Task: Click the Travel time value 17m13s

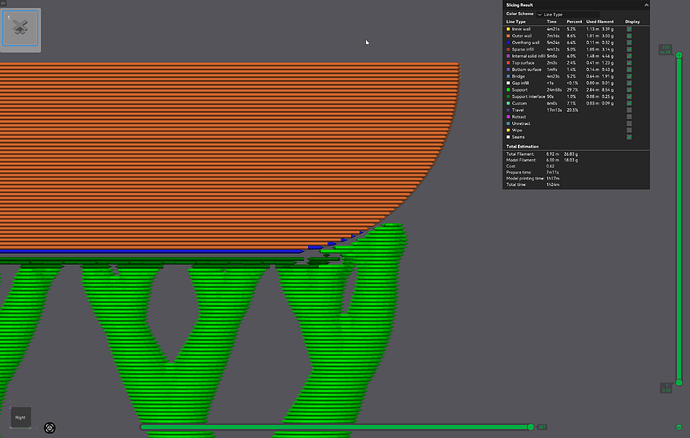Action: [x=554, y=110]
